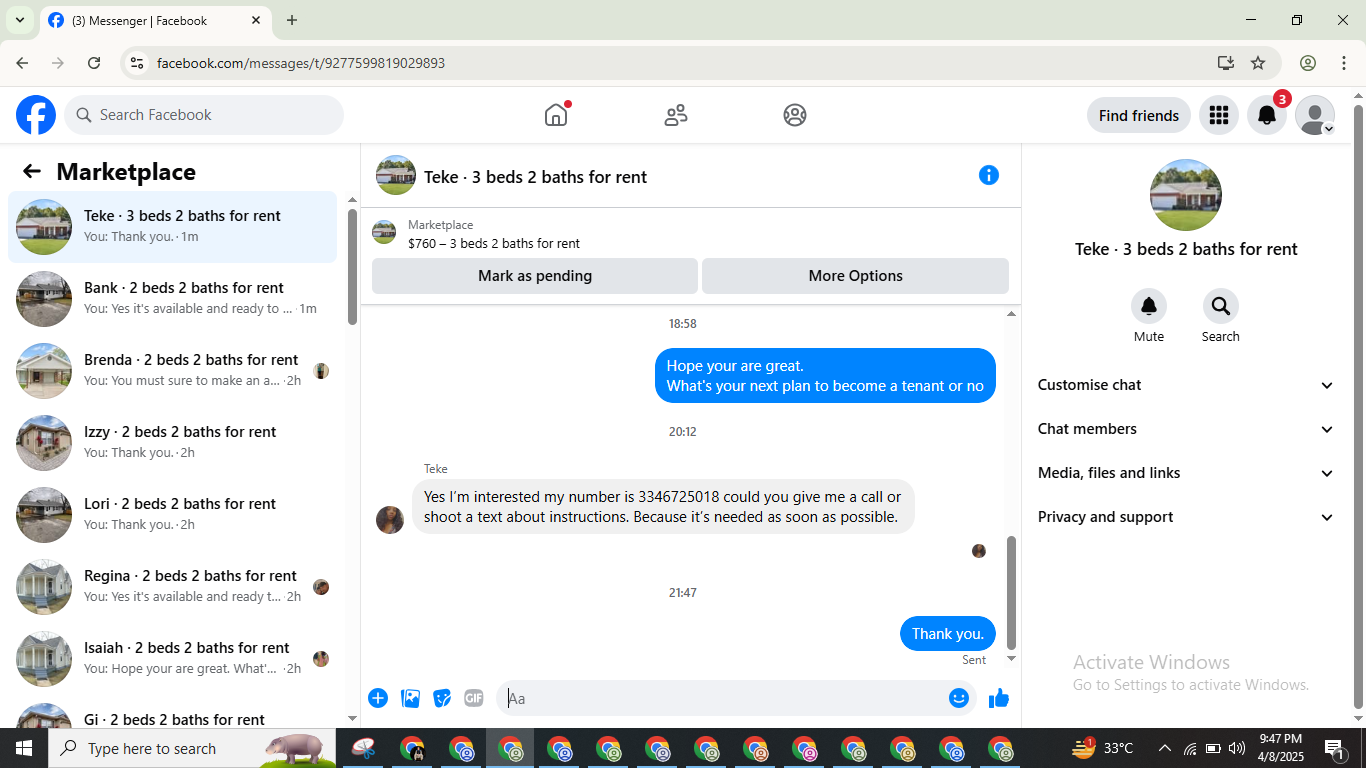Expand Chat members section
This screenshot has width=1366, height=768.
click(x=1186, y=429)
